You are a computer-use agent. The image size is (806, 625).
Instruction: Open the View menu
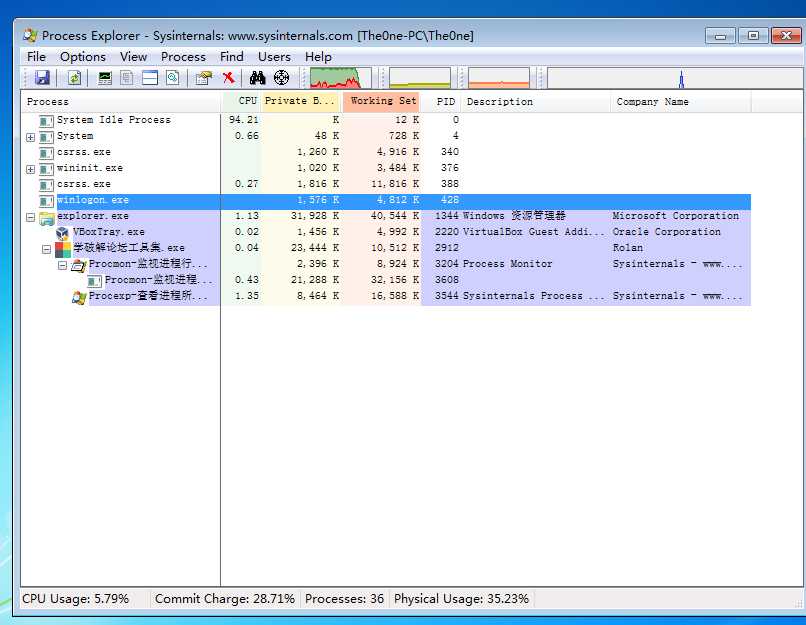coord(133,57)
